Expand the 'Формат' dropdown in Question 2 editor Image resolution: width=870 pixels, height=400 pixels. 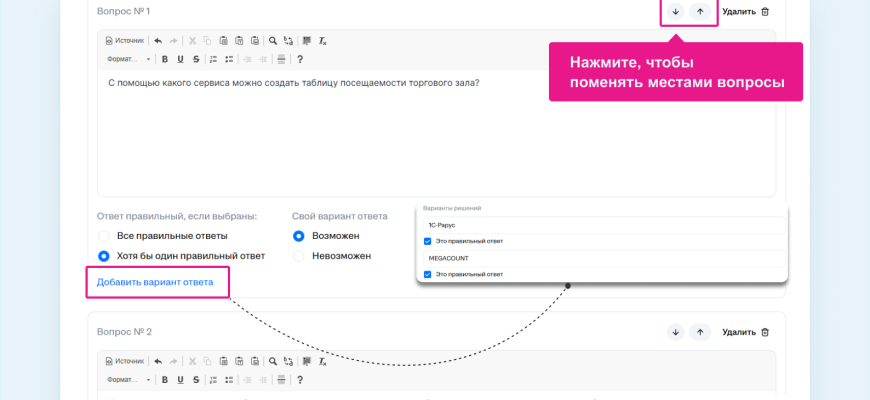click(128, 380)
